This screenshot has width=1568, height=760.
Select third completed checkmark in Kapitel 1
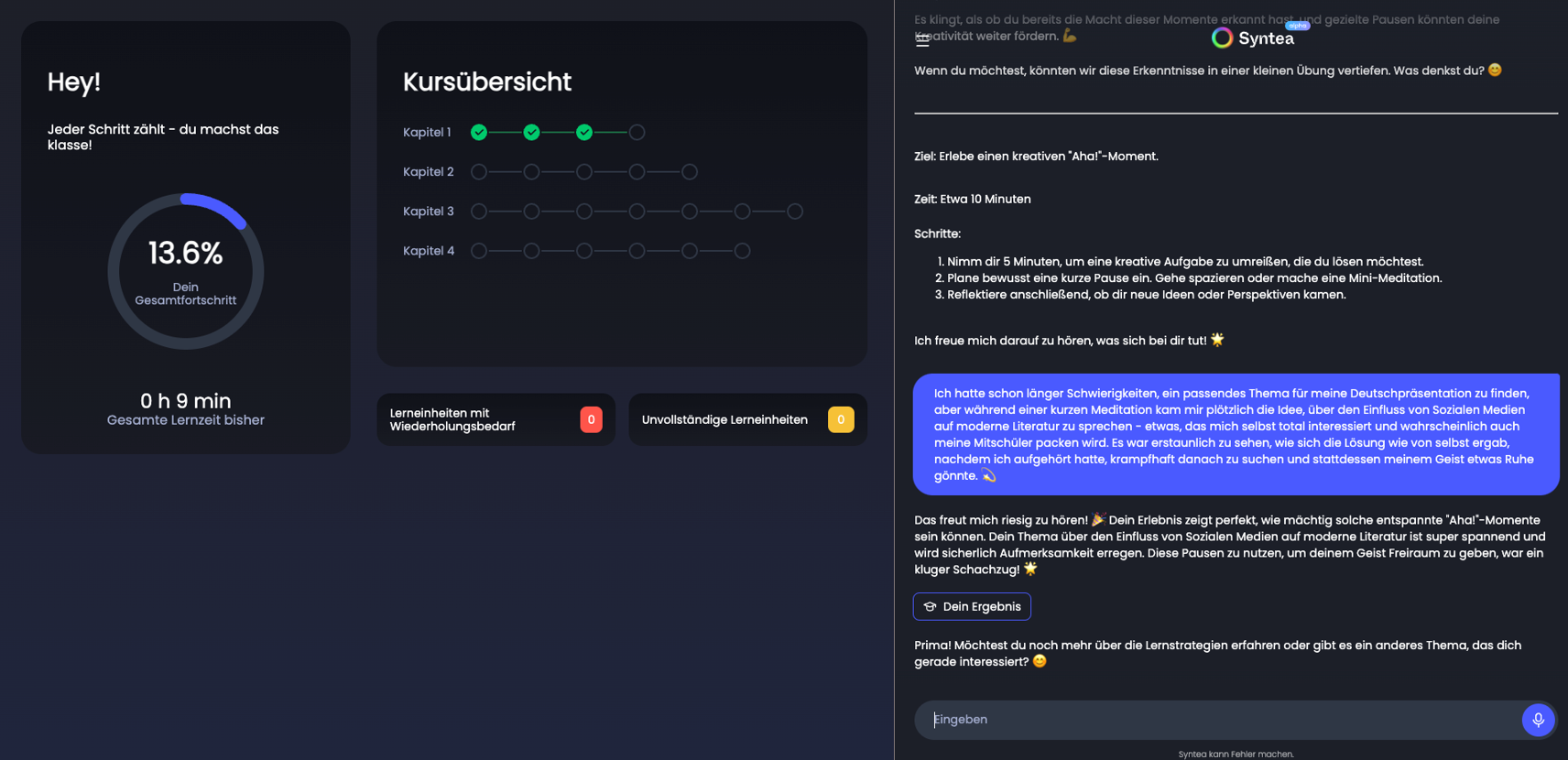(x=584, y=133)
